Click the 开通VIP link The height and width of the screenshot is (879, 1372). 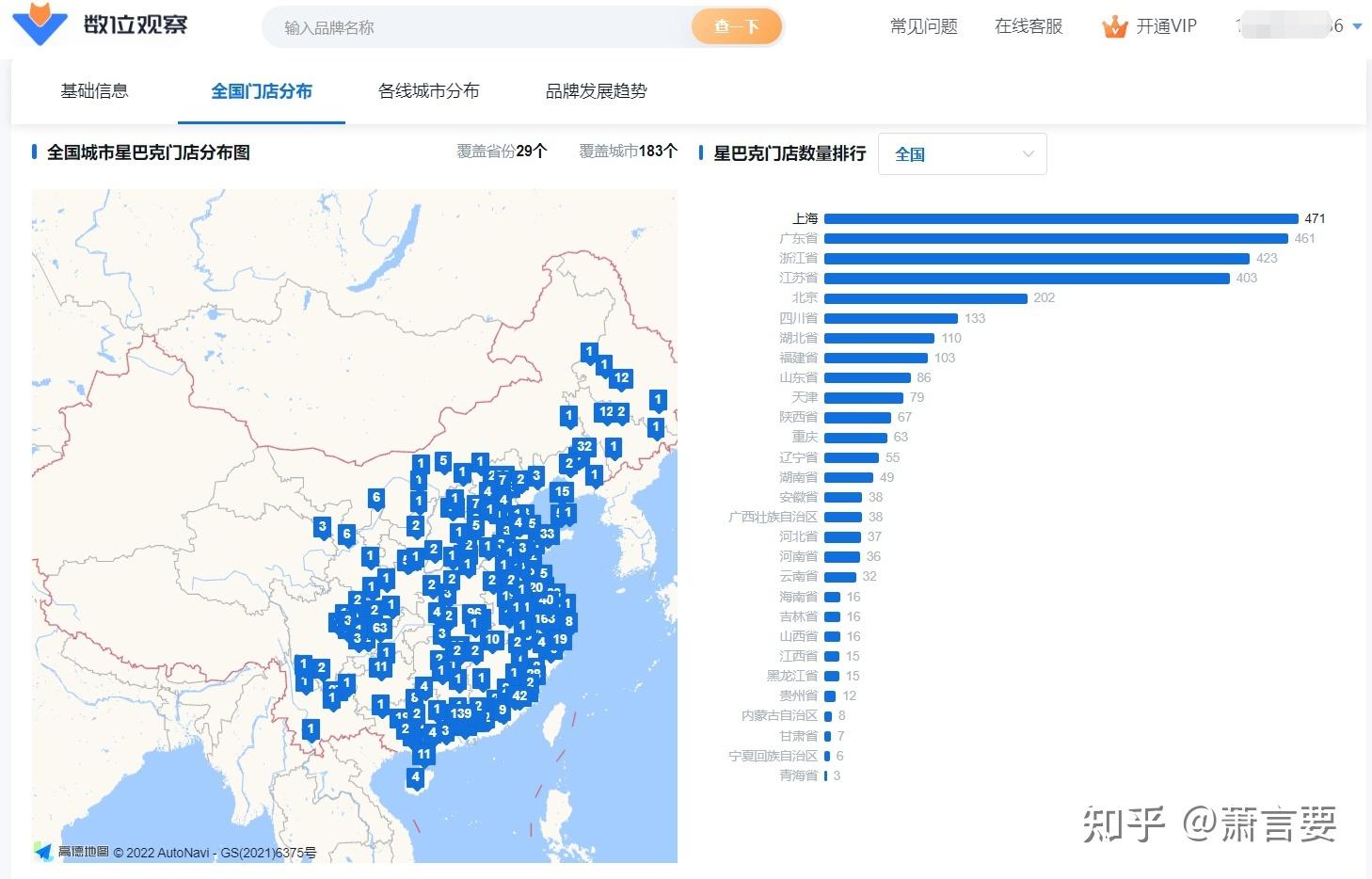point(1166,26)
